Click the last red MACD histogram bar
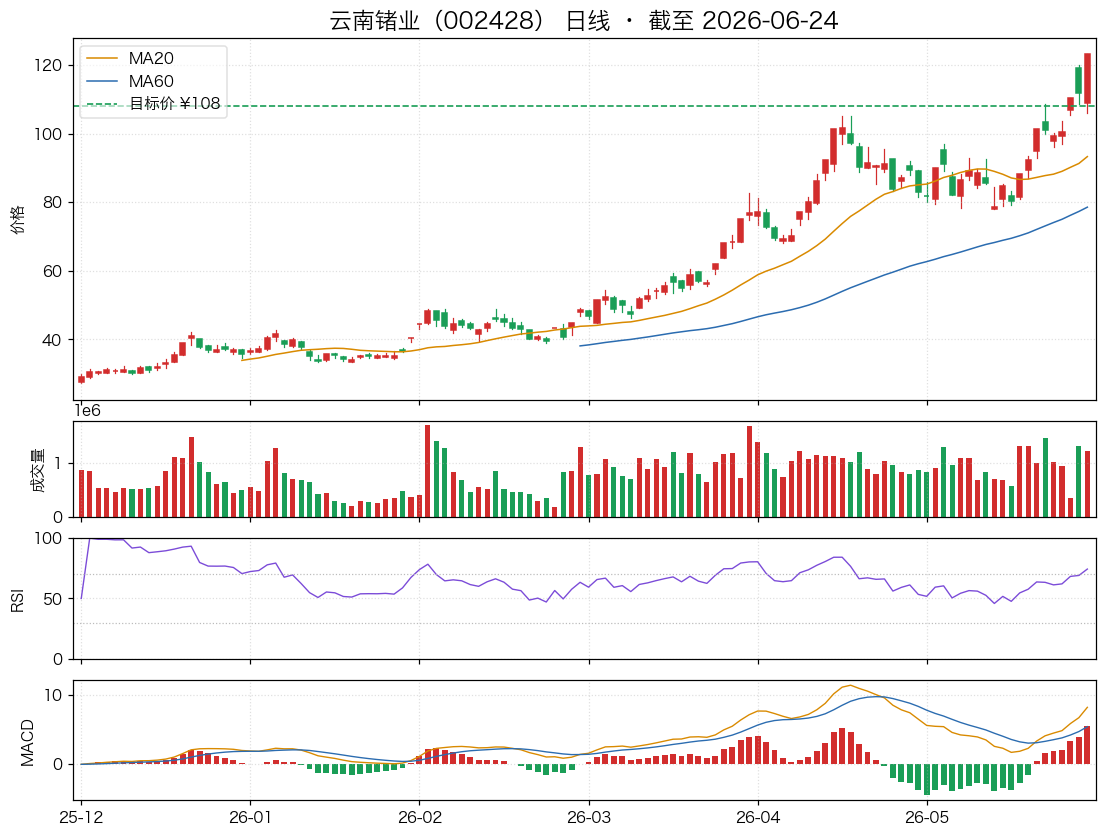Viewport: 1106px width, 837px height. coord(1087,745)
